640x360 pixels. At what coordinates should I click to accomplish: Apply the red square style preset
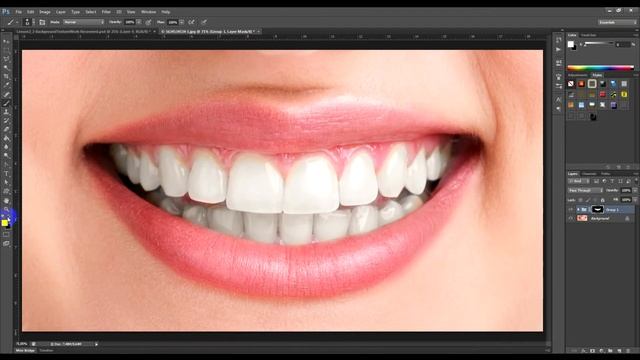[602, 94]
